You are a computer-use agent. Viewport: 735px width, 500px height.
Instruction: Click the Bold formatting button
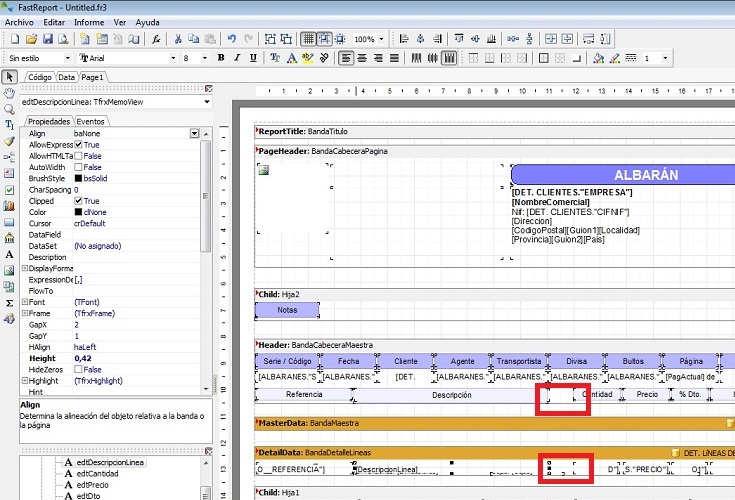[x=220, y=58]
